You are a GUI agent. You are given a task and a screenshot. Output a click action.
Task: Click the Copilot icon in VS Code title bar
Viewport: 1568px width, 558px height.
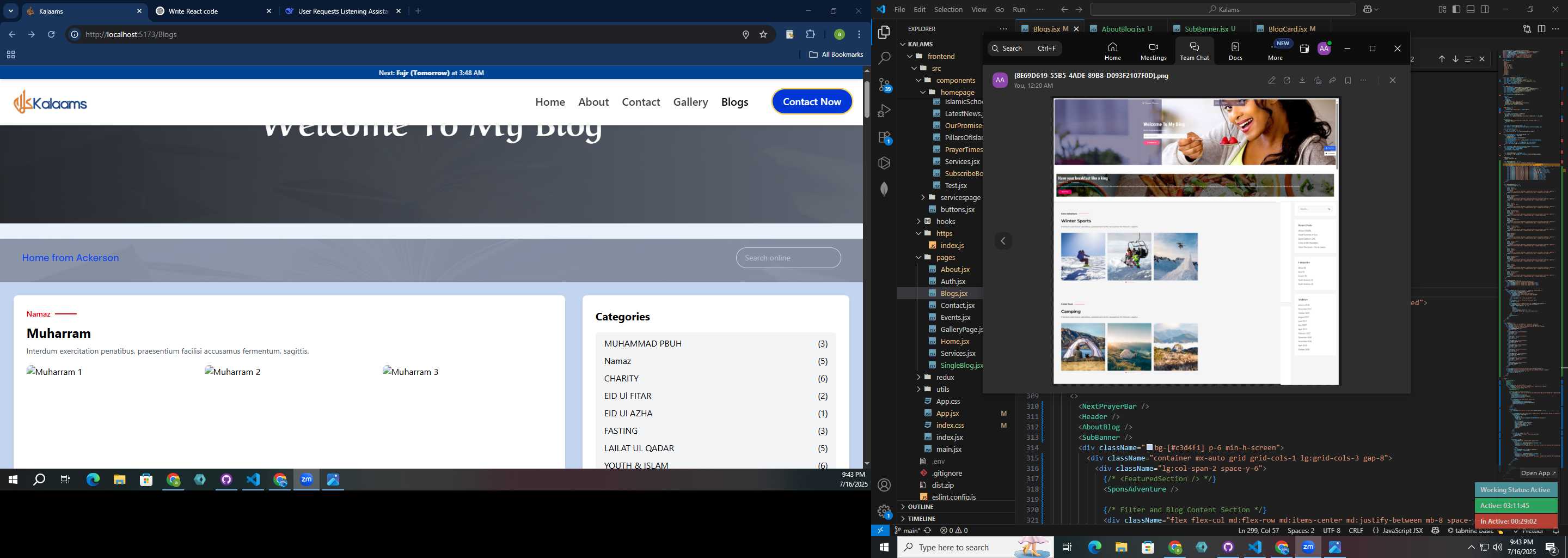(x=1368, y=9)
